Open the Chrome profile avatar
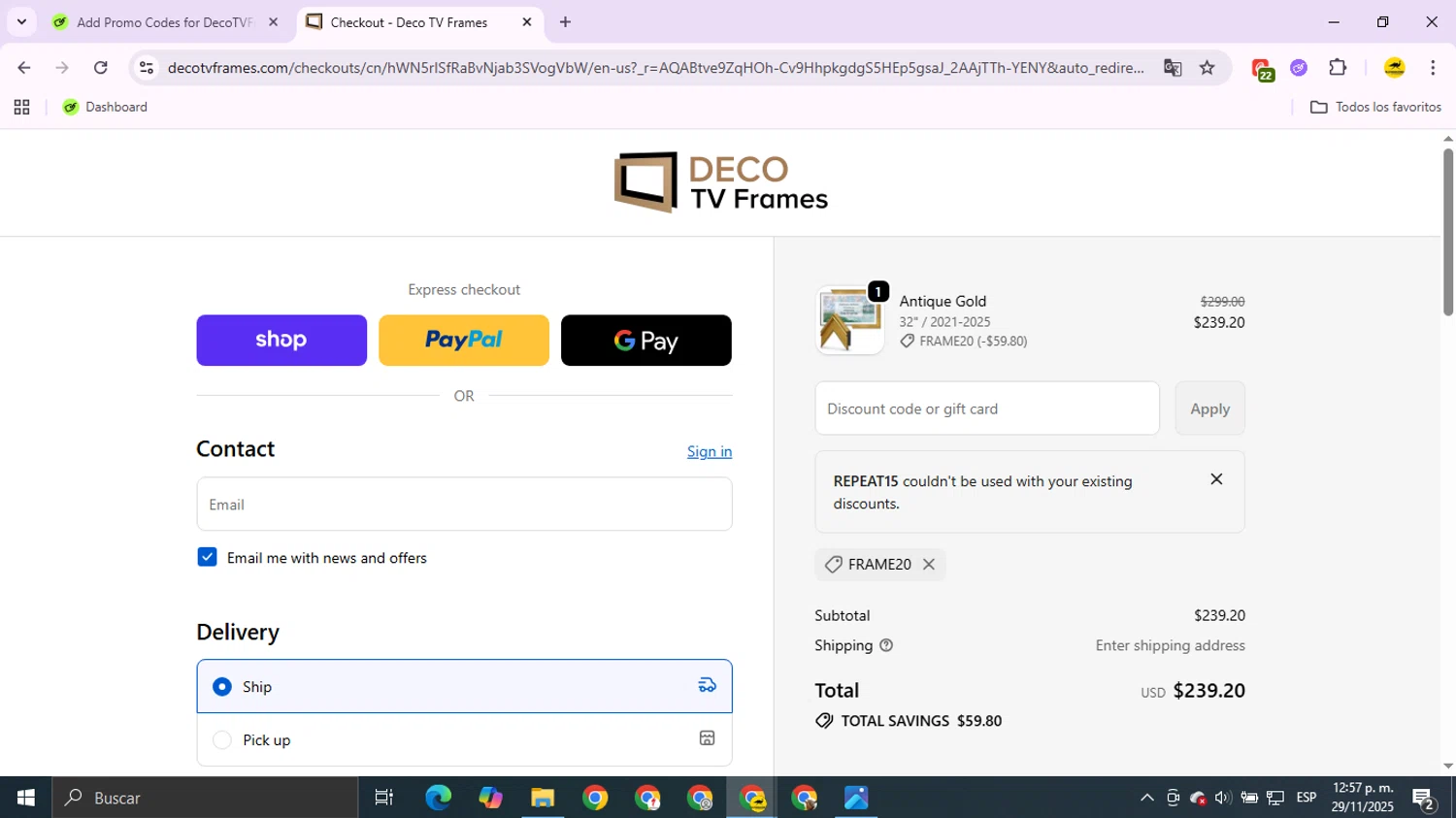Screen dimensions: 1456x818 pyautogui.click(x=1395, y=68)
